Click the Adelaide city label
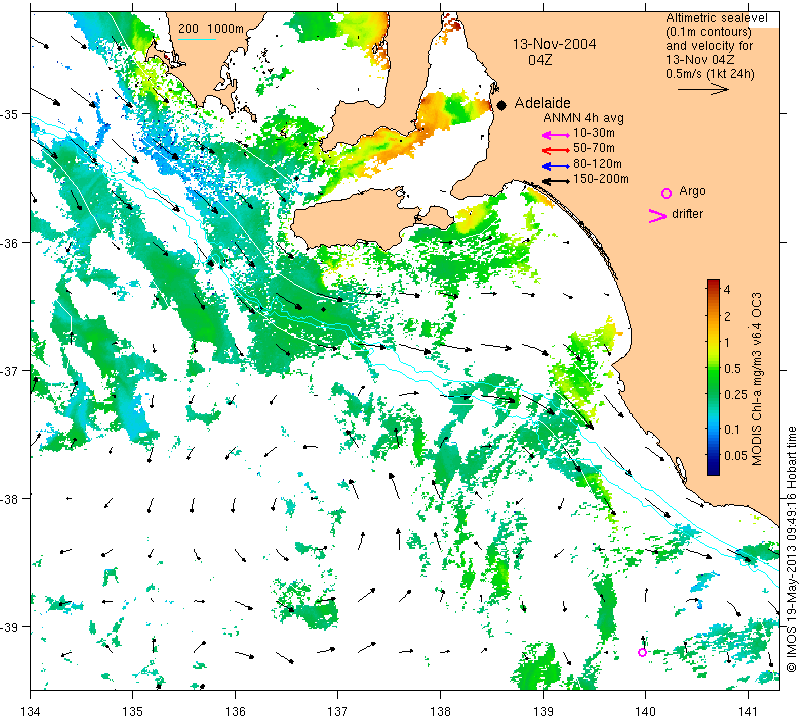Image resolution: width=800 pixels, height=720 pixels. point(542,103)
